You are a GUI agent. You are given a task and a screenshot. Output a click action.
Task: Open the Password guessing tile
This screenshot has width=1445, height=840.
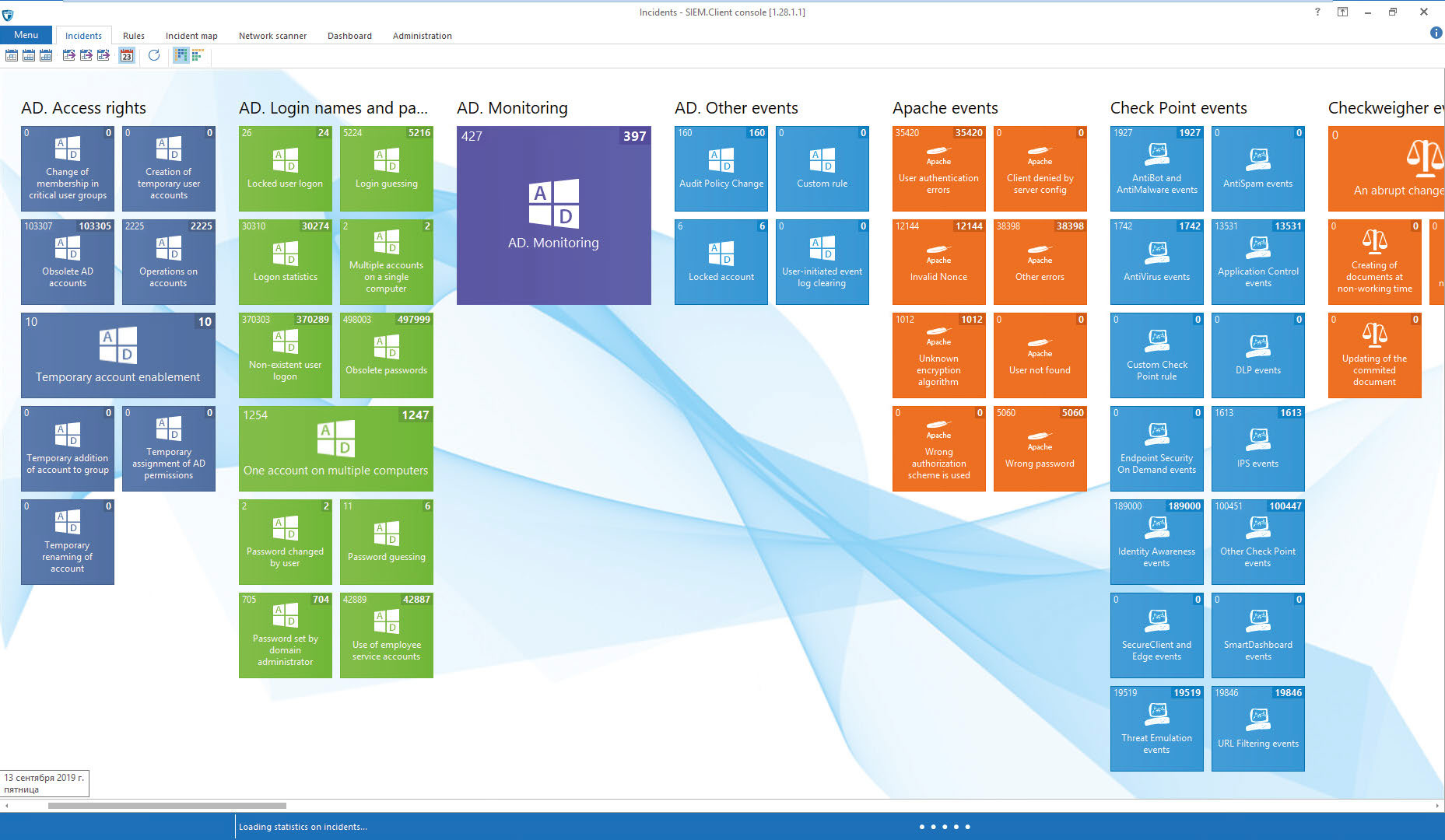[387, 542]
